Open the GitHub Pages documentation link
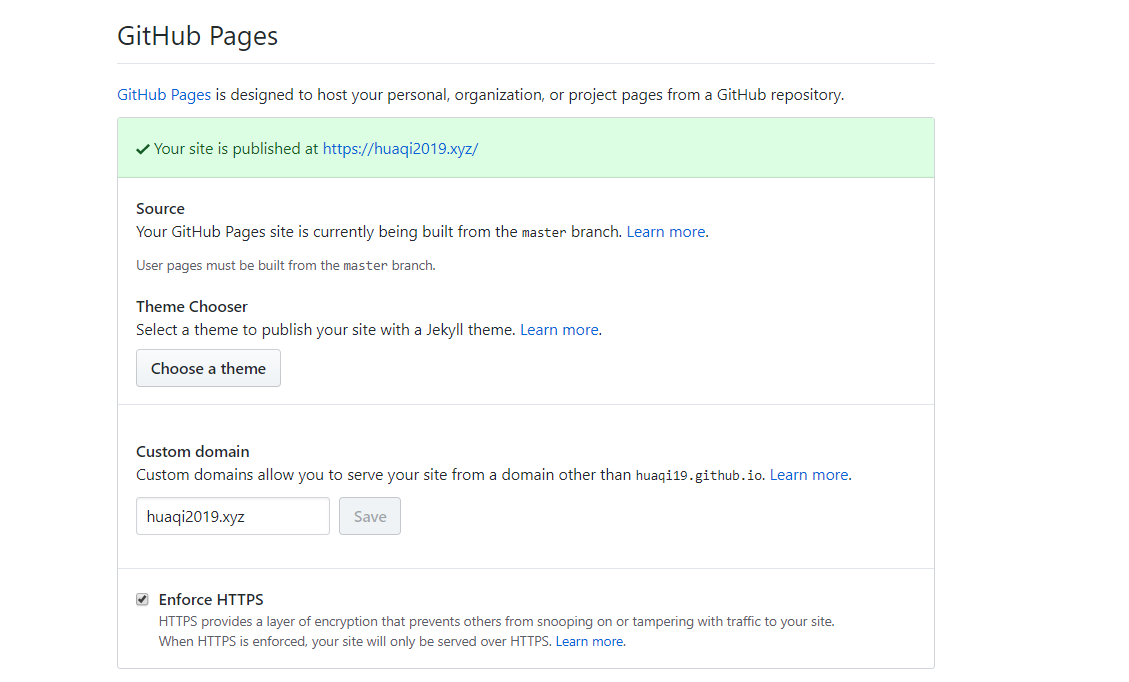 [163, 95]
